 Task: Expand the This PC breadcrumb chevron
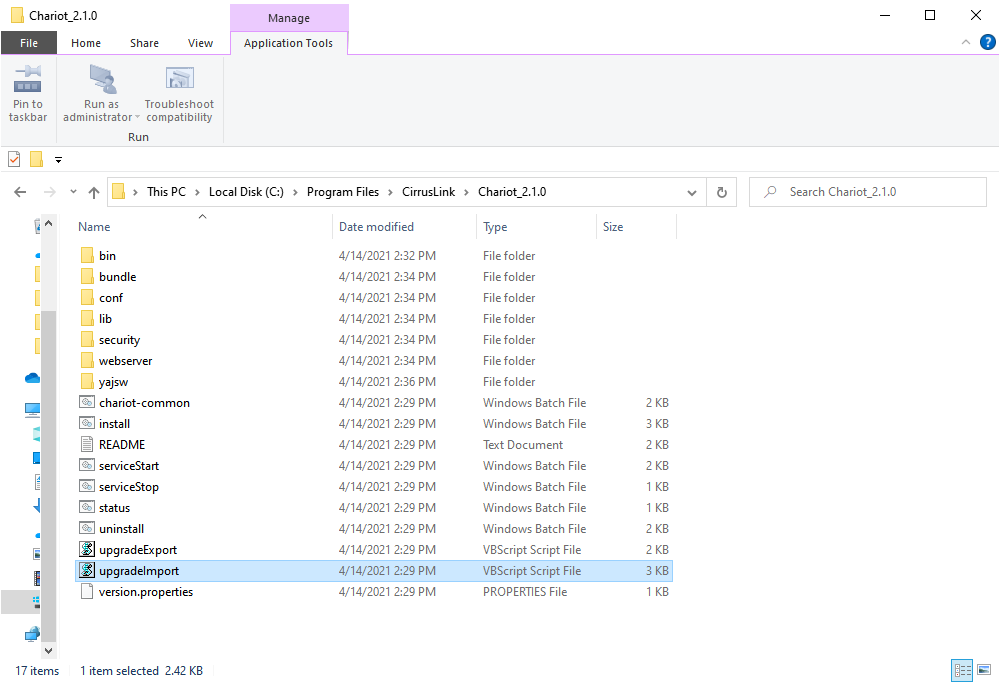pos(197,192)
